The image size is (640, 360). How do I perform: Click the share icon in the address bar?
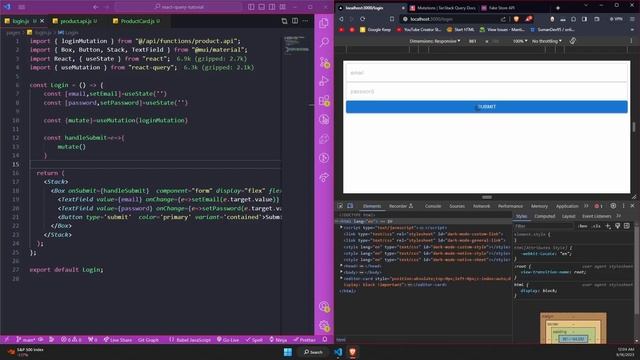click(x=503, y=19)
